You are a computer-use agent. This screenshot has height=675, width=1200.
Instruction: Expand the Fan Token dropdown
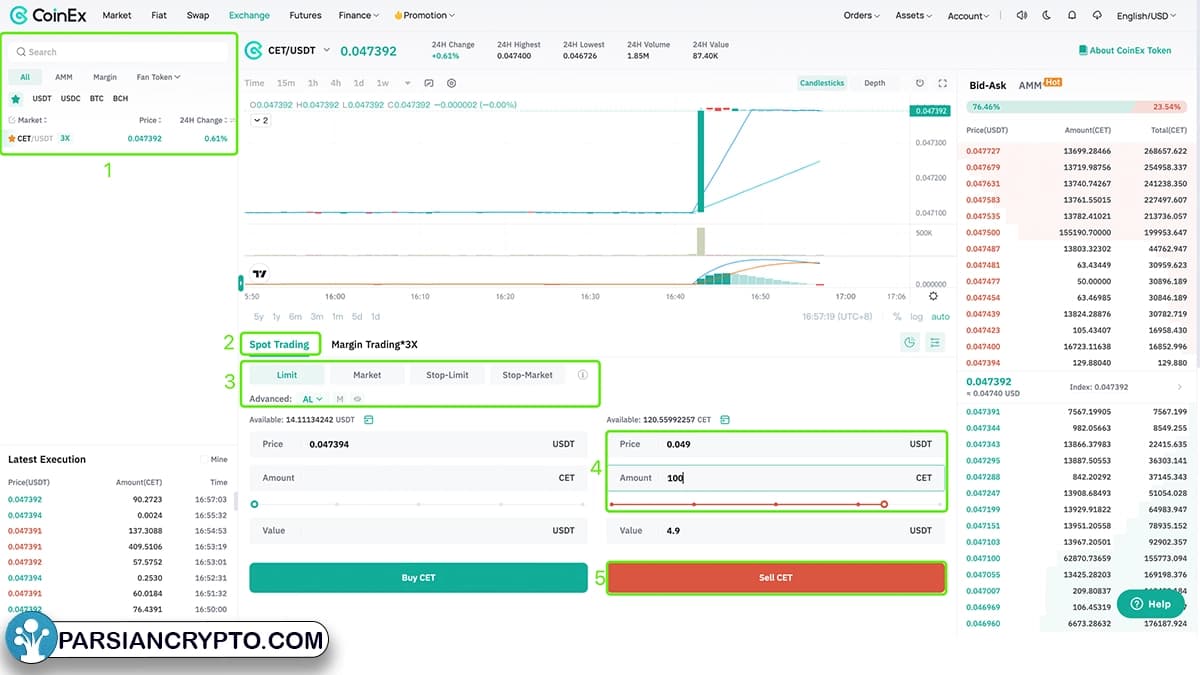158,77
